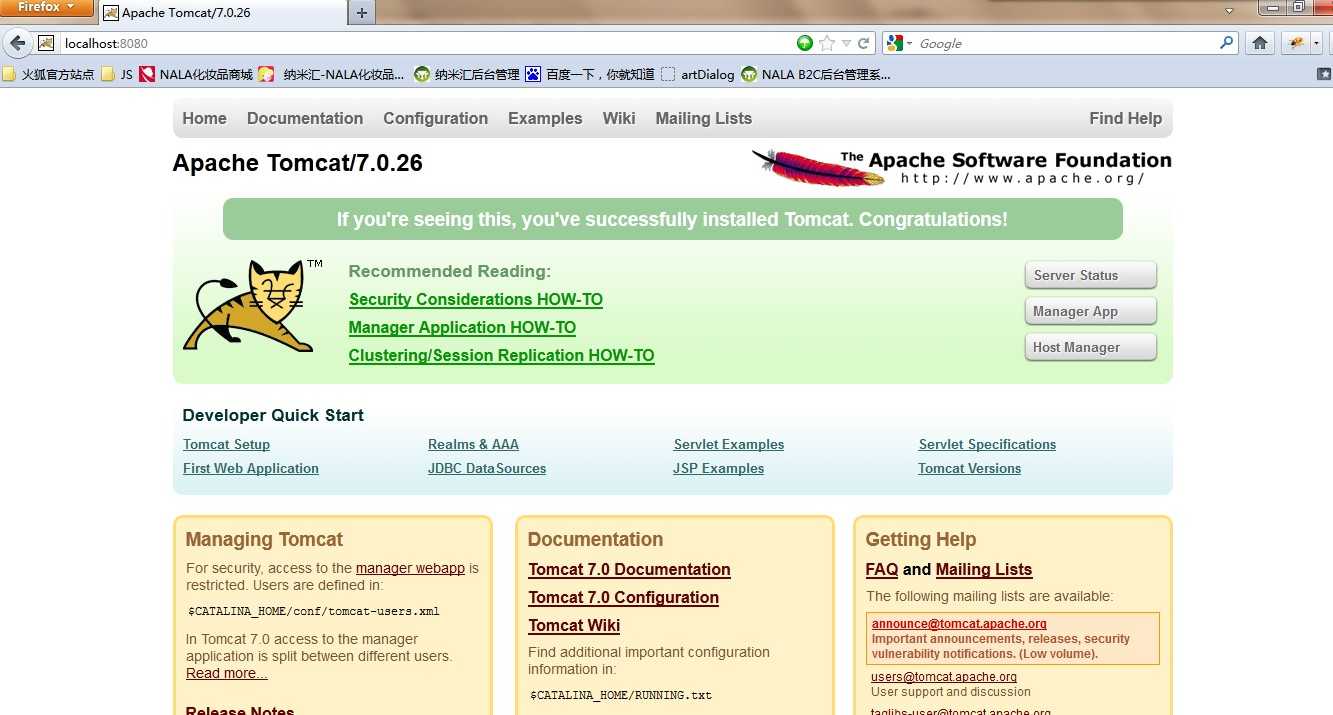Reload the page with the refresh icon
1333x715 pixels.
[x=864, y=43]
